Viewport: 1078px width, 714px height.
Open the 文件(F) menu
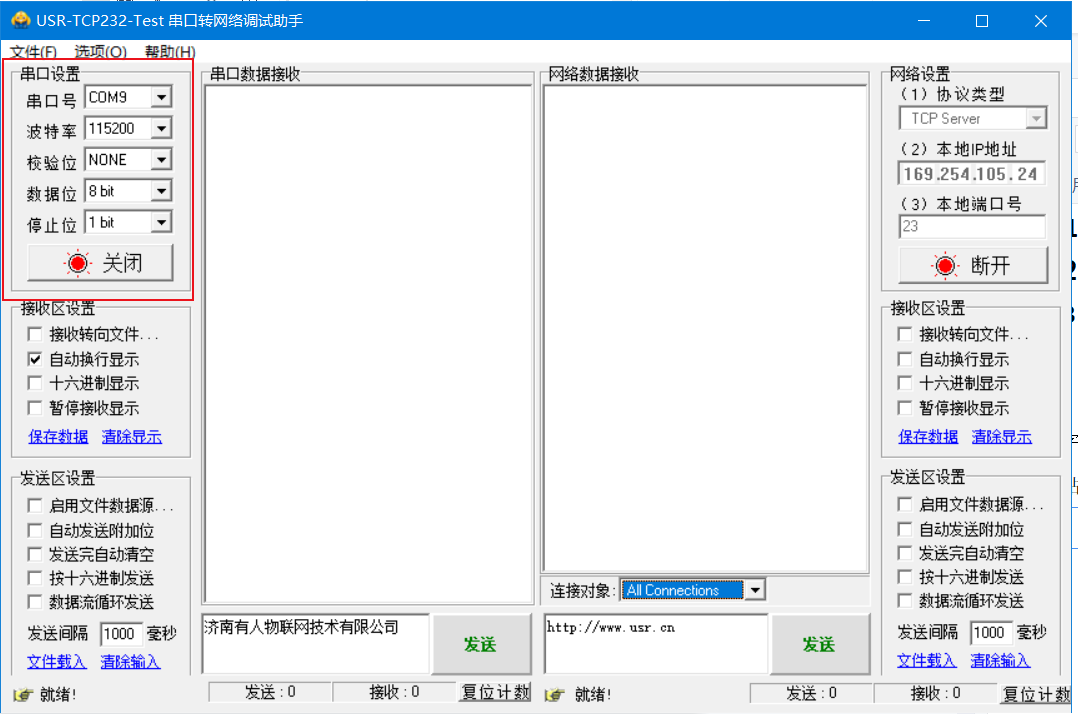[33, 52]
